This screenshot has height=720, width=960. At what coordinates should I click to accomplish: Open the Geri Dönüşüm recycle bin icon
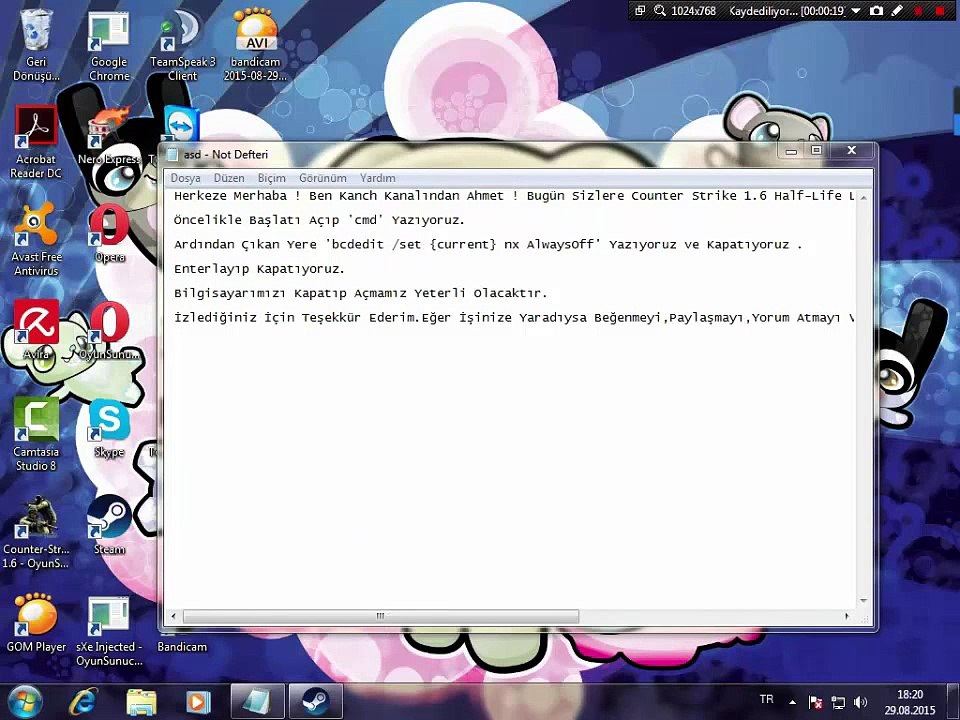pyautogui.click(x=36, y=44)
